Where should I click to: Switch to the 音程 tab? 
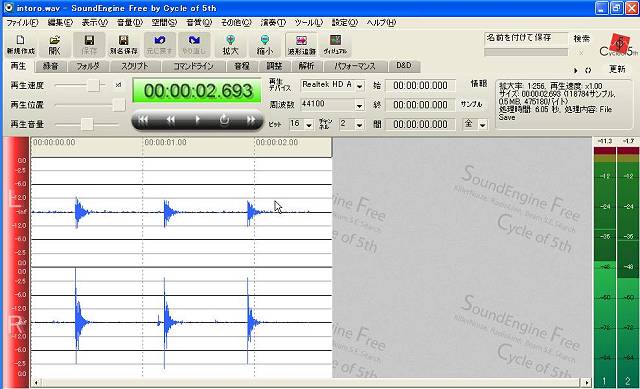coord(242,66)
